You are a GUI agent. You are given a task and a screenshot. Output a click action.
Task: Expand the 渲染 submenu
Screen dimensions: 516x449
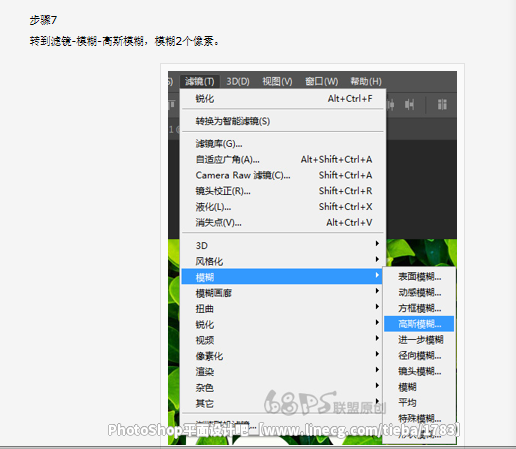click(x=283, y=372)
